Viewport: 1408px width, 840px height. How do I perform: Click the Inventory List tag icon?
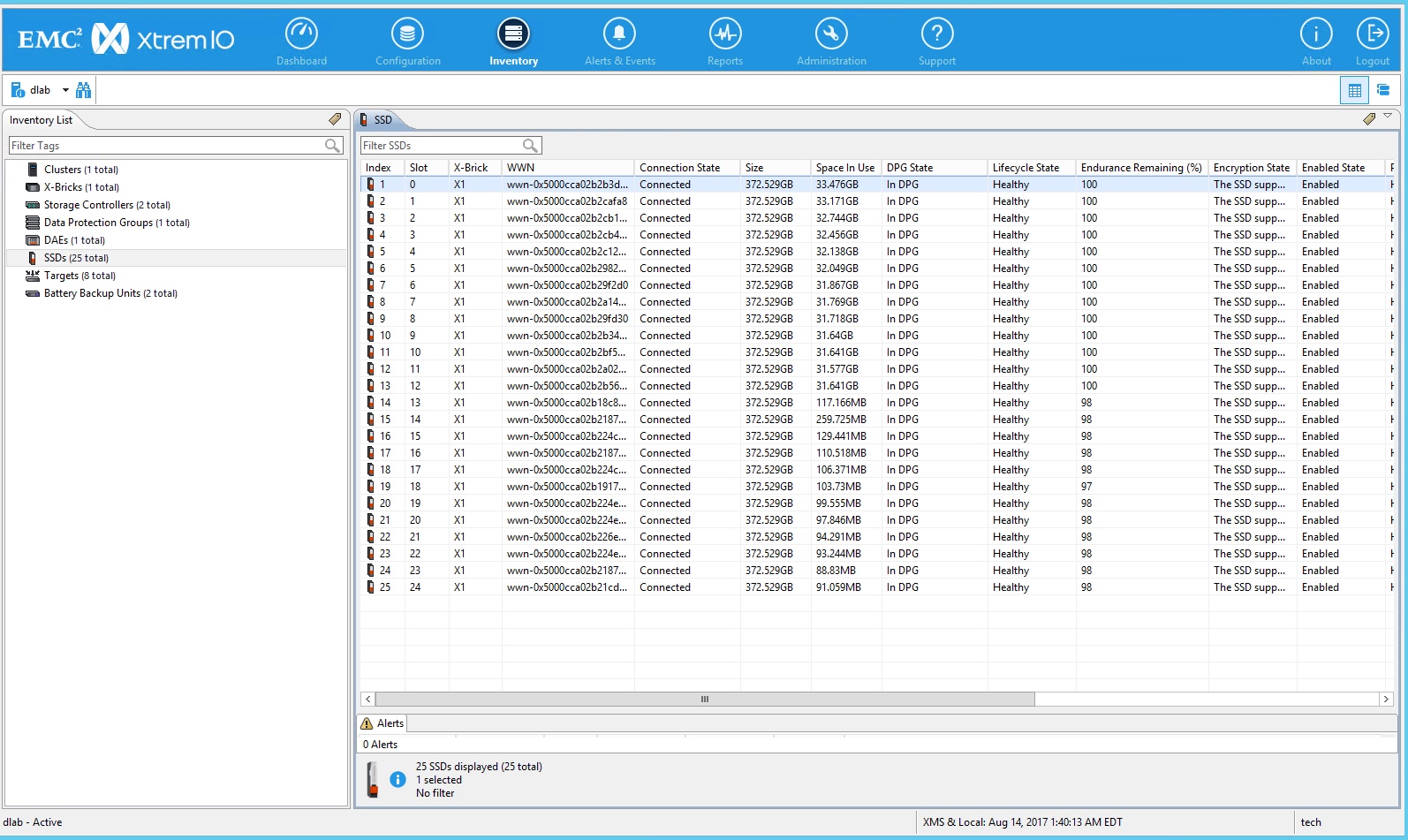coord(335,119)
